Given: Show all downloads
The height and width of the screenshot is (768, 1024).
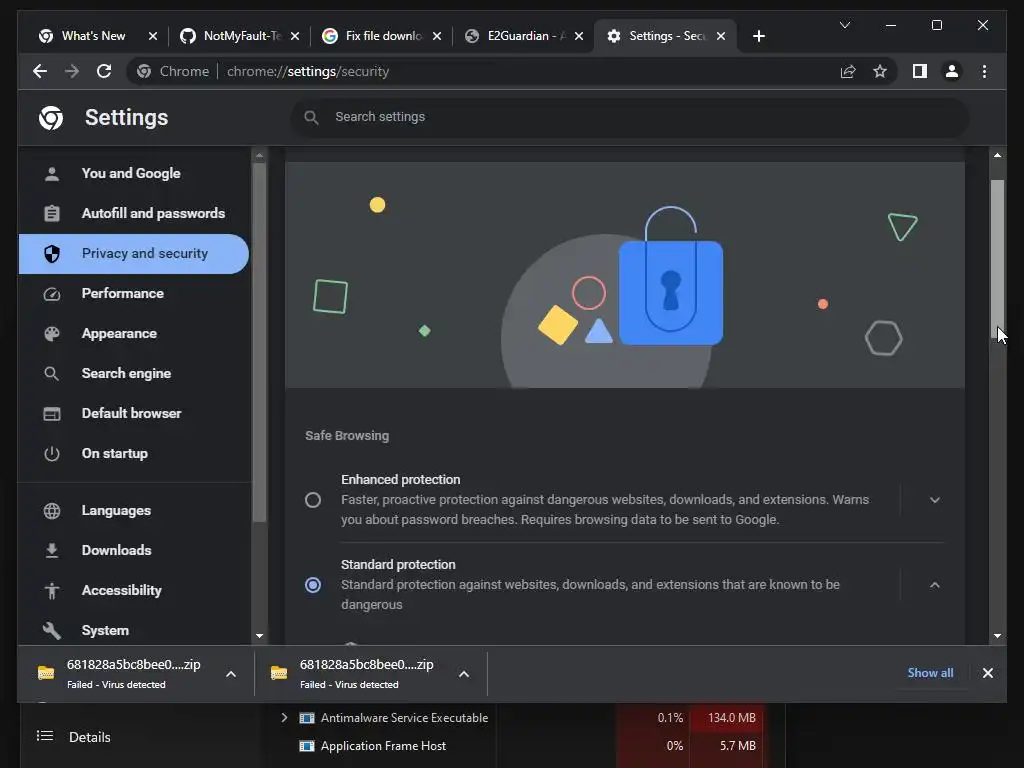Looking at the screenshot, I should 930,673.
